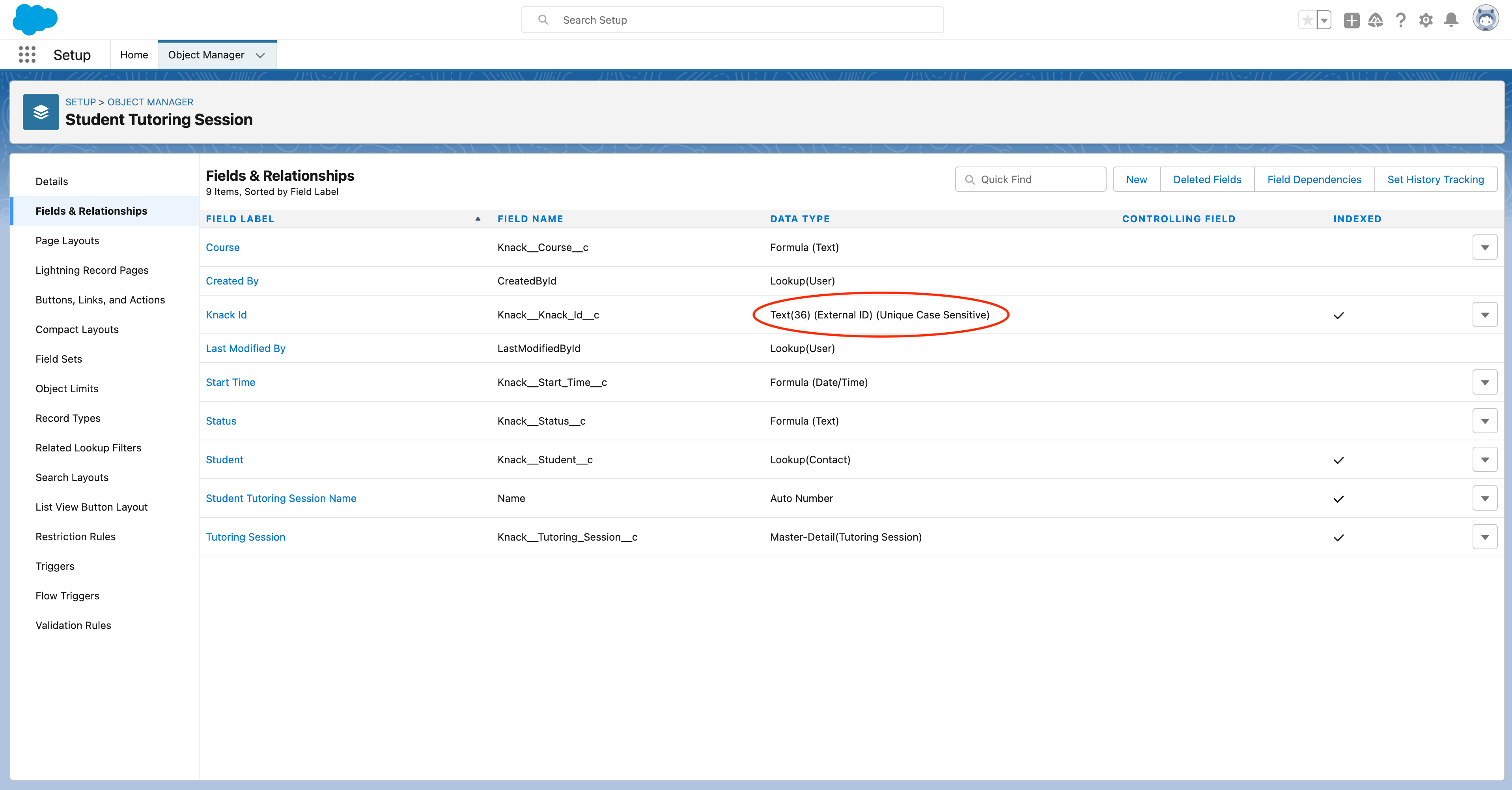Open the Knack Id row actions dropdown

pyautogui.click(x=1485, y=315)
